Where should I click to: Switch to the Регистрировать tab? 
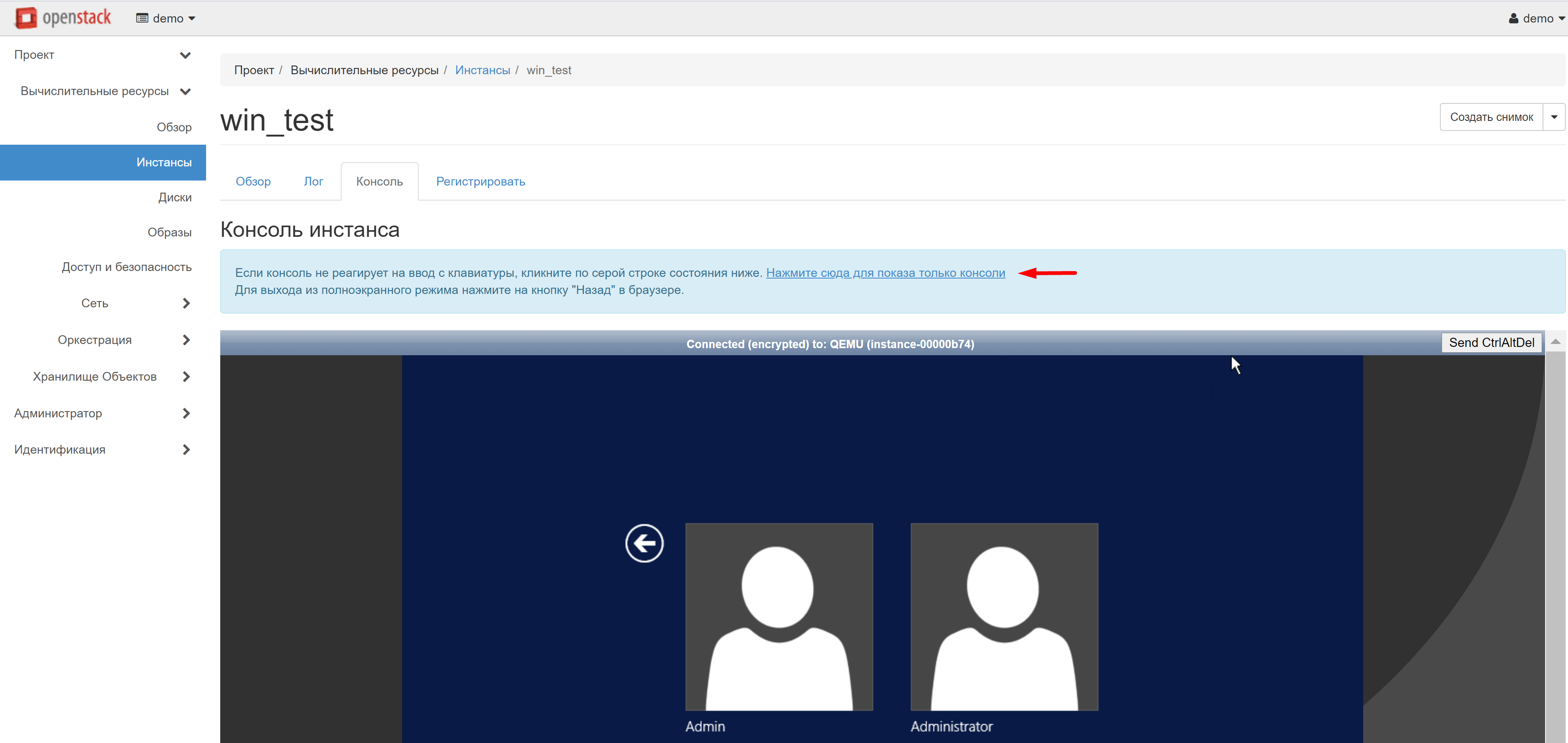(480, 181)
